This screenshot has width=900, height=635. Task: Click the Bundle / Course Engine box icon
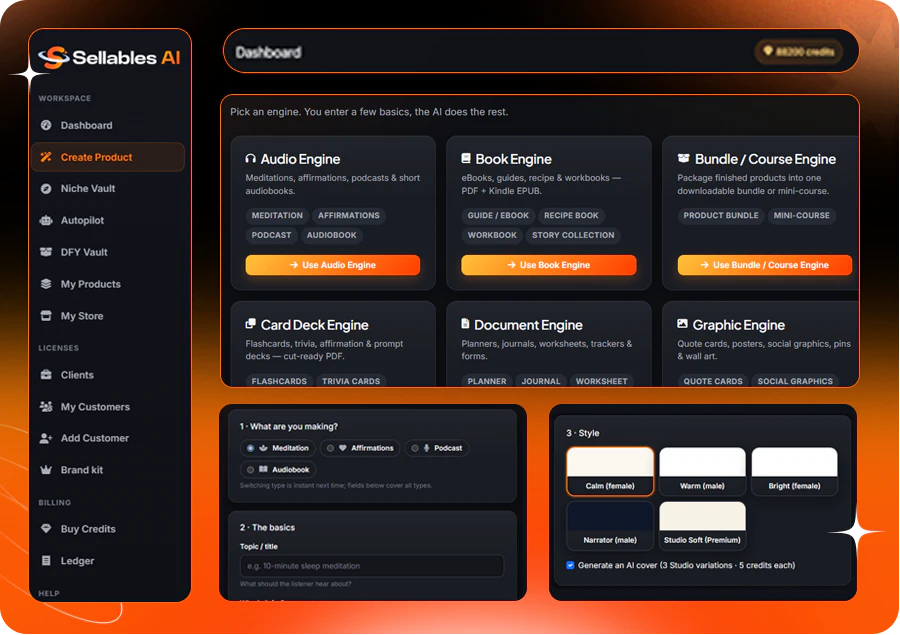[x=684, y=158]
